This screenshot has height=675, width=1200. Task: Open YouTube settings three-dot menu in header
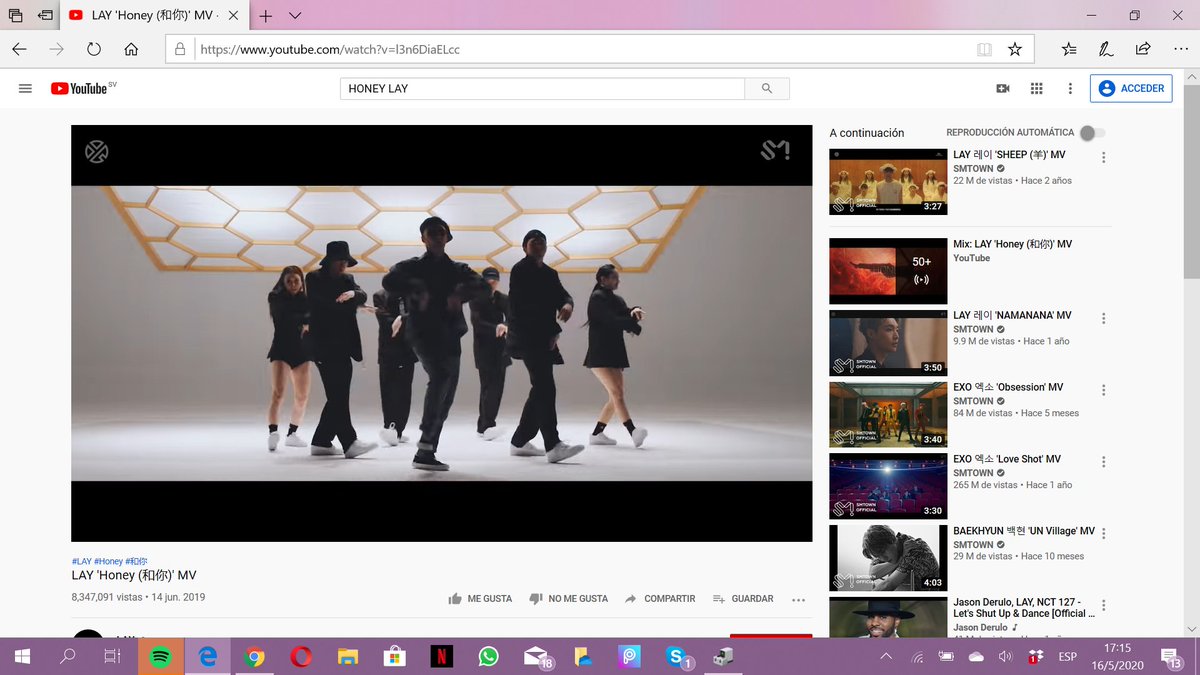click(x=1070, y=88)
